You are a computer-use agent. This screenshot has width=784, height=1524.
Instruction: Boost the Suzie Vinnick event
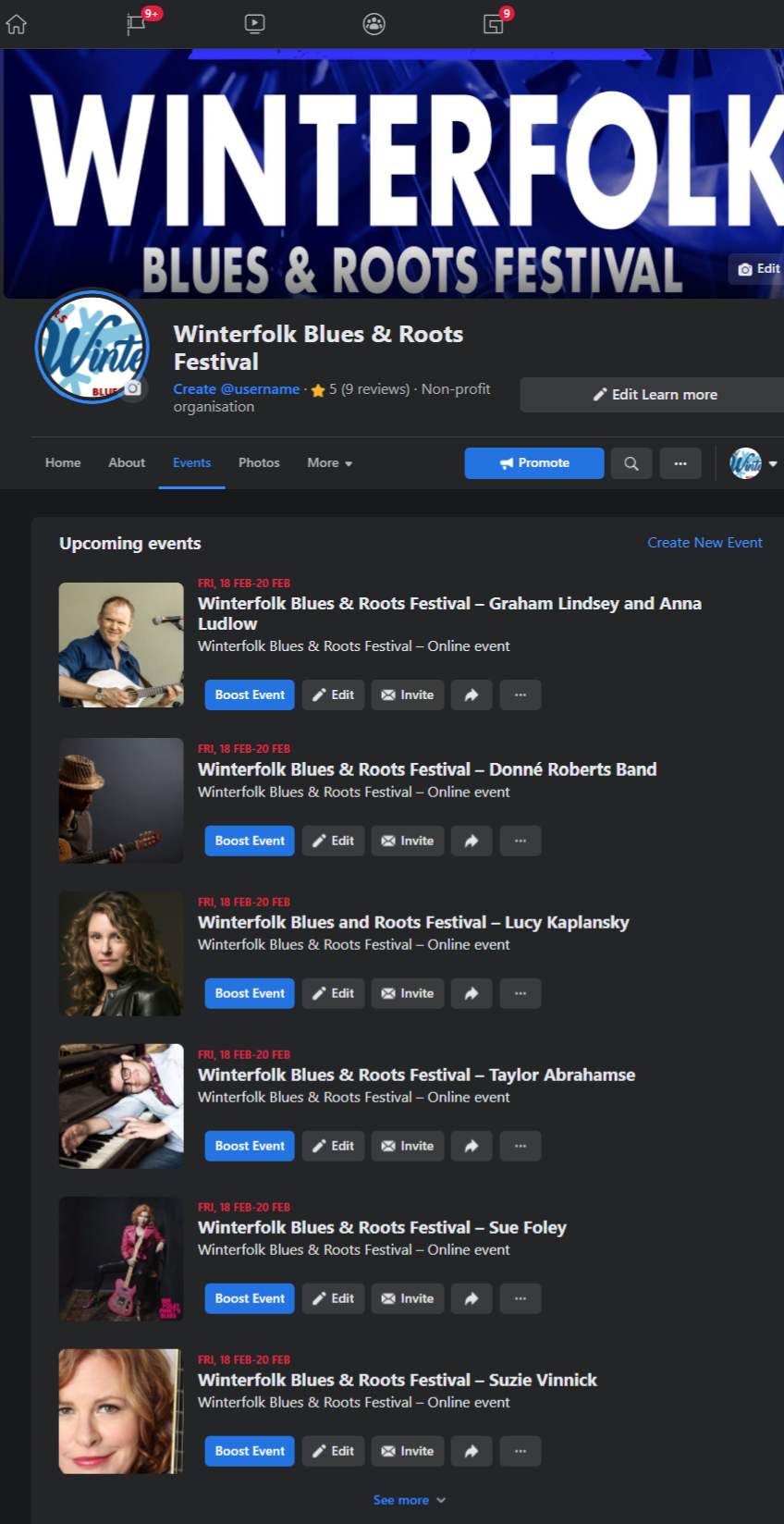(x=250, y=1452)
